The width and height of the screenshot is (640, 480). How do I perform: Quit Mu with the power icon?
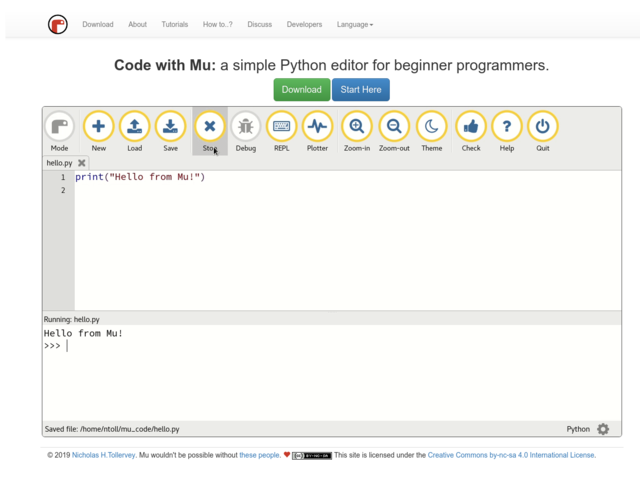click(x=542, y=126)
